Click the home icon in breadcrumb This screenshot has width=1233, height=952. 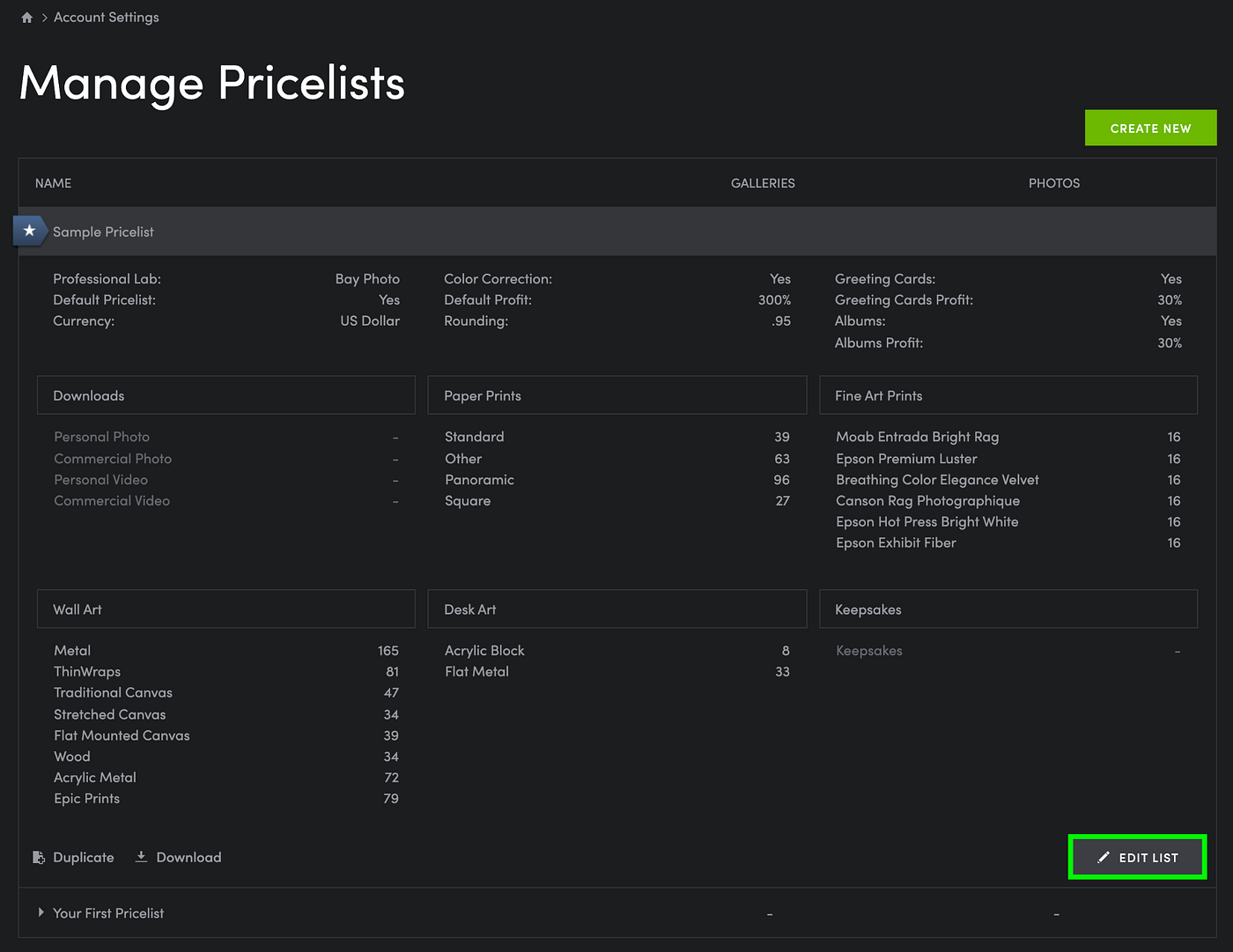point(26,18)
